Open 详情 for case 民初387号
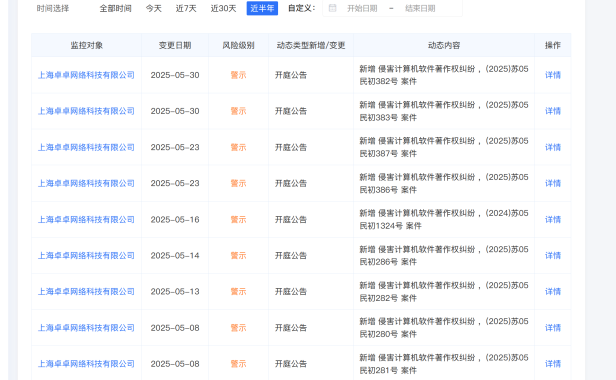616x380 pixels. tap(553, 147)
